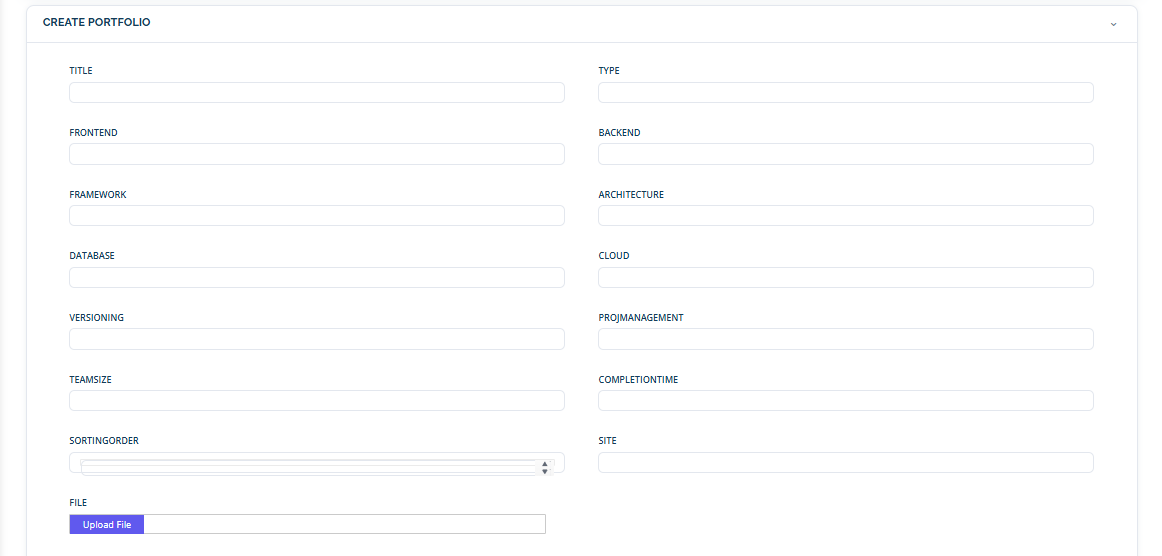Click the Sortingorder spinner arrows
Image resolution: width=1162 pixels, height=556 pixels.
click(x=545, y=467)
